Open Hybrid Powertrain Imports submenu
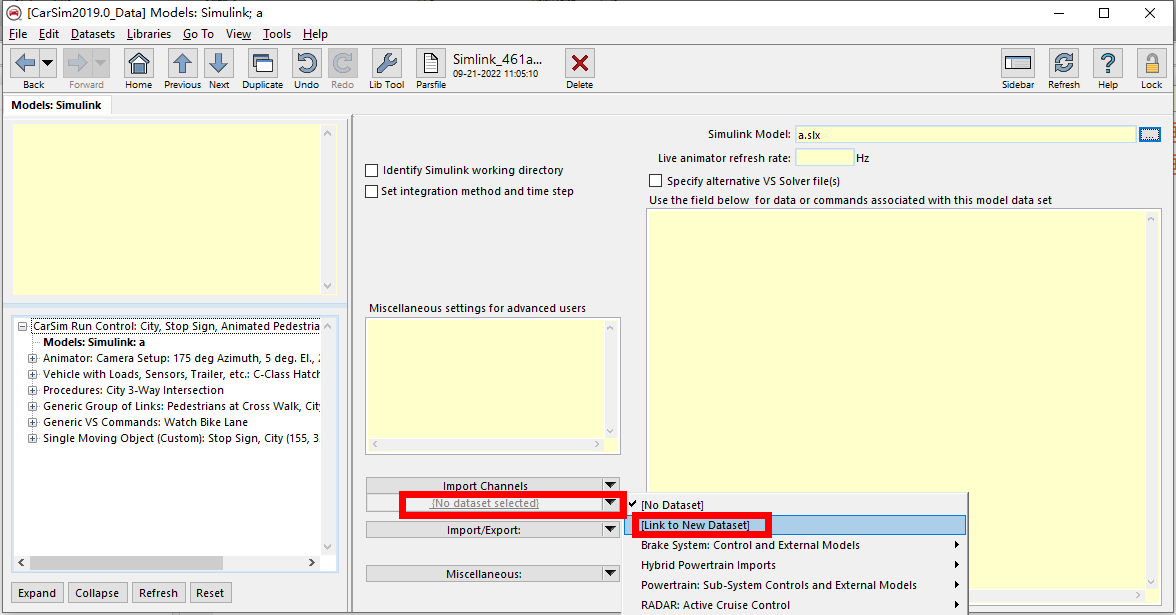 click(795, 565)
